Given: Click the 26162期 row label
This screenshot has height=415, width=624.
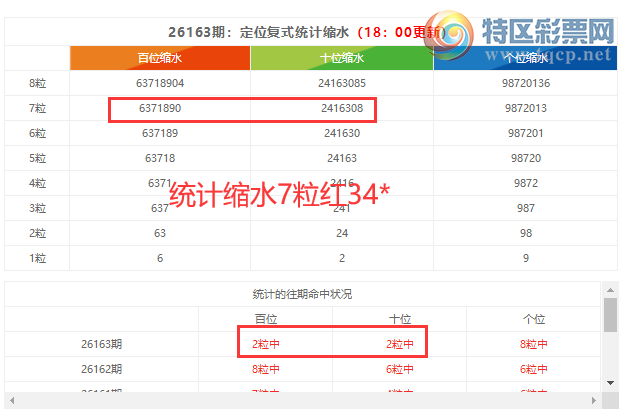Looking at the screenshot, I should (x=101, y=369).
